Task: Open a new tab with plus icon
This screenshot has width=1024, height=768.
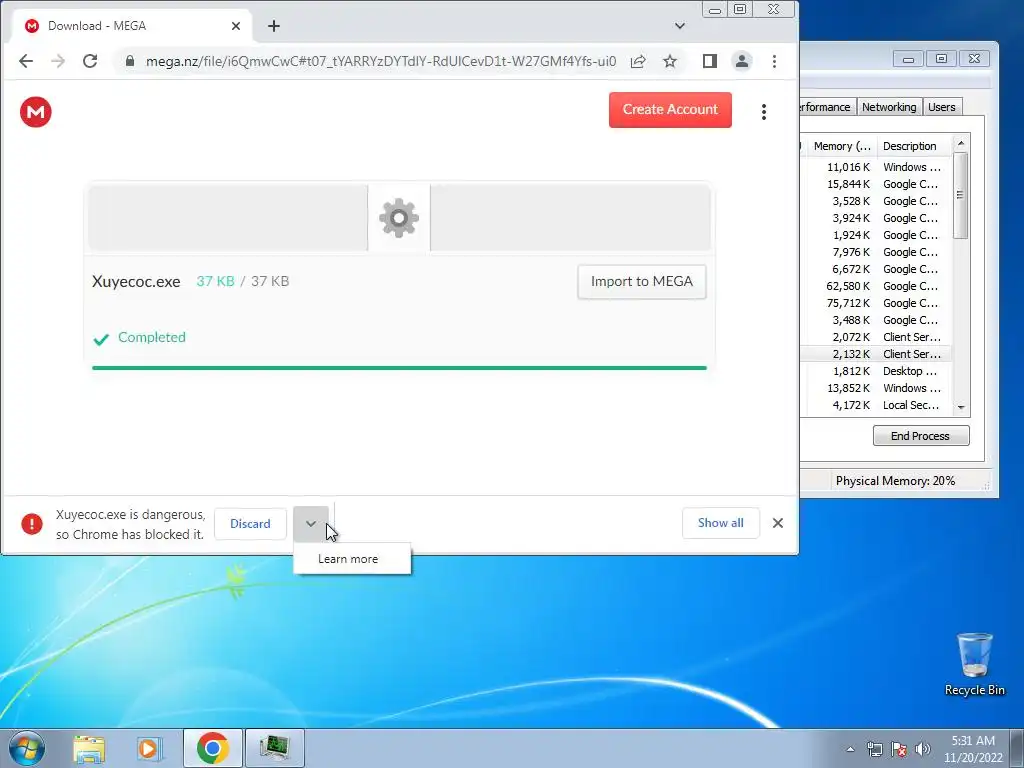Action: click(x=274, y=26)
